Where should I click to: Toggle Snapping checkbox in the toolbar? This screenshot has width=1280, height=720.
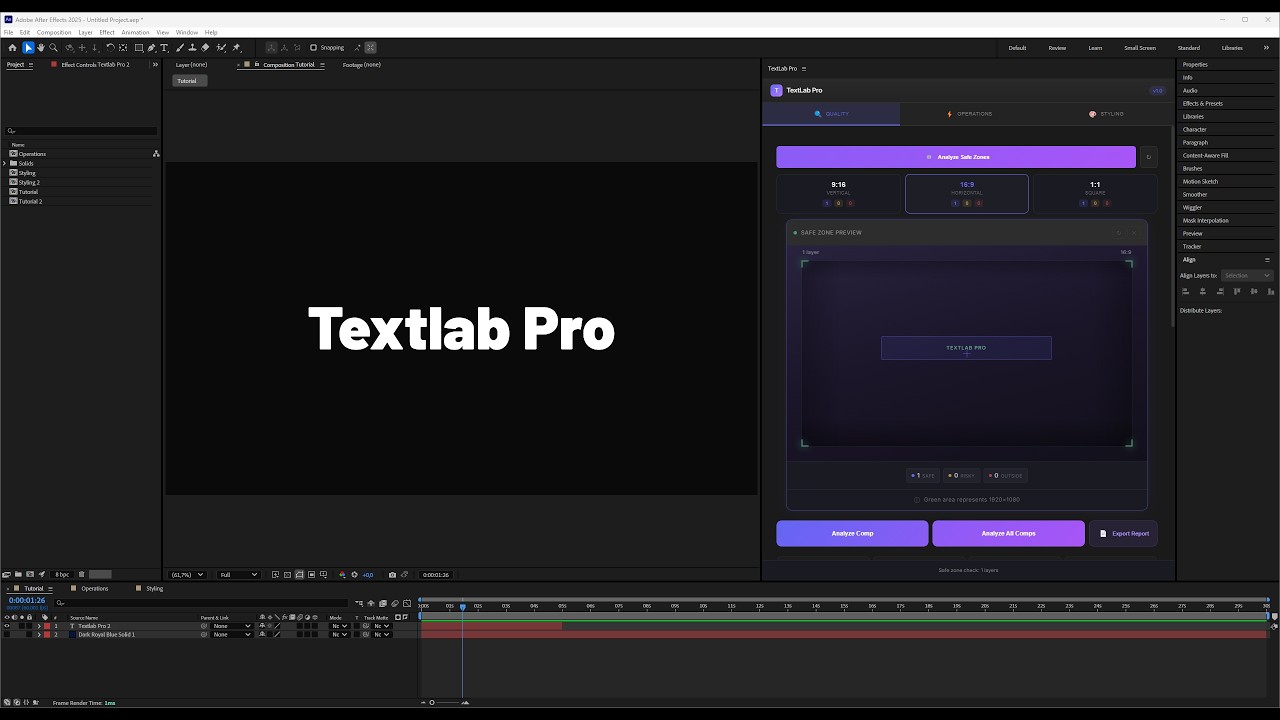tap(313, 48)
